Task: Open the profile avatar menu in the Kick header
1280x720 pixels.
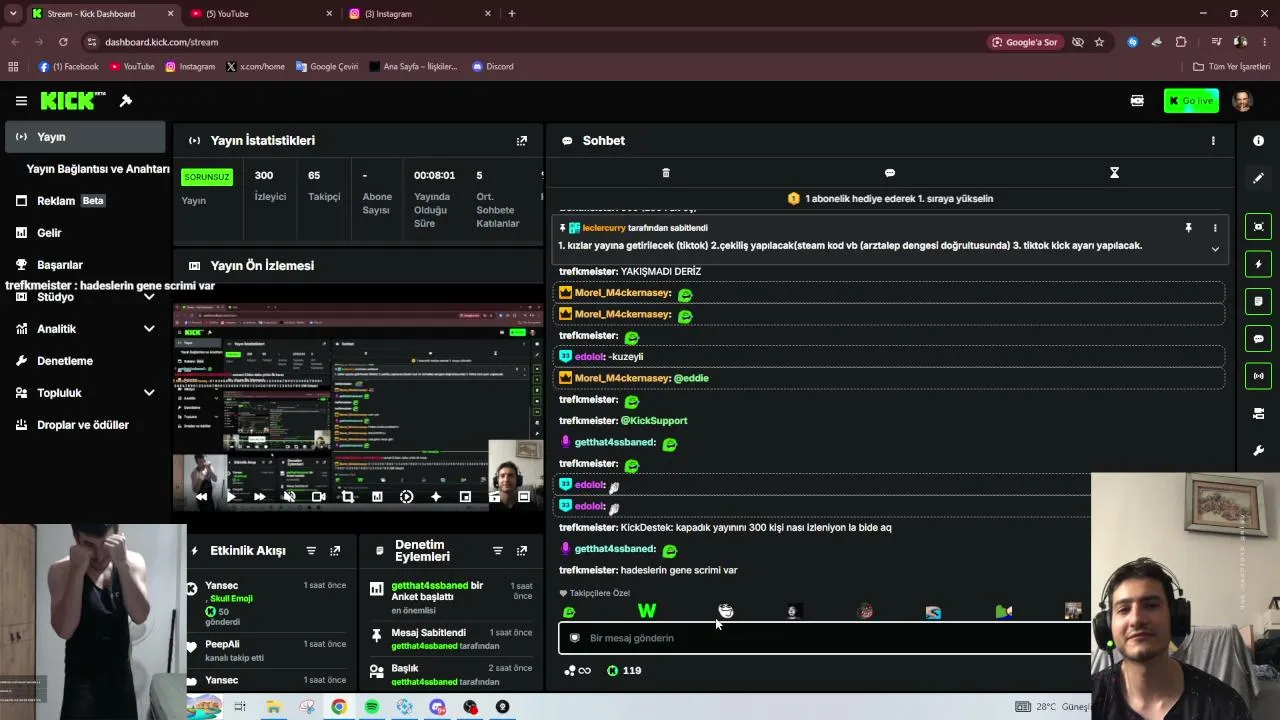Action: click(x=1243, y=101)
